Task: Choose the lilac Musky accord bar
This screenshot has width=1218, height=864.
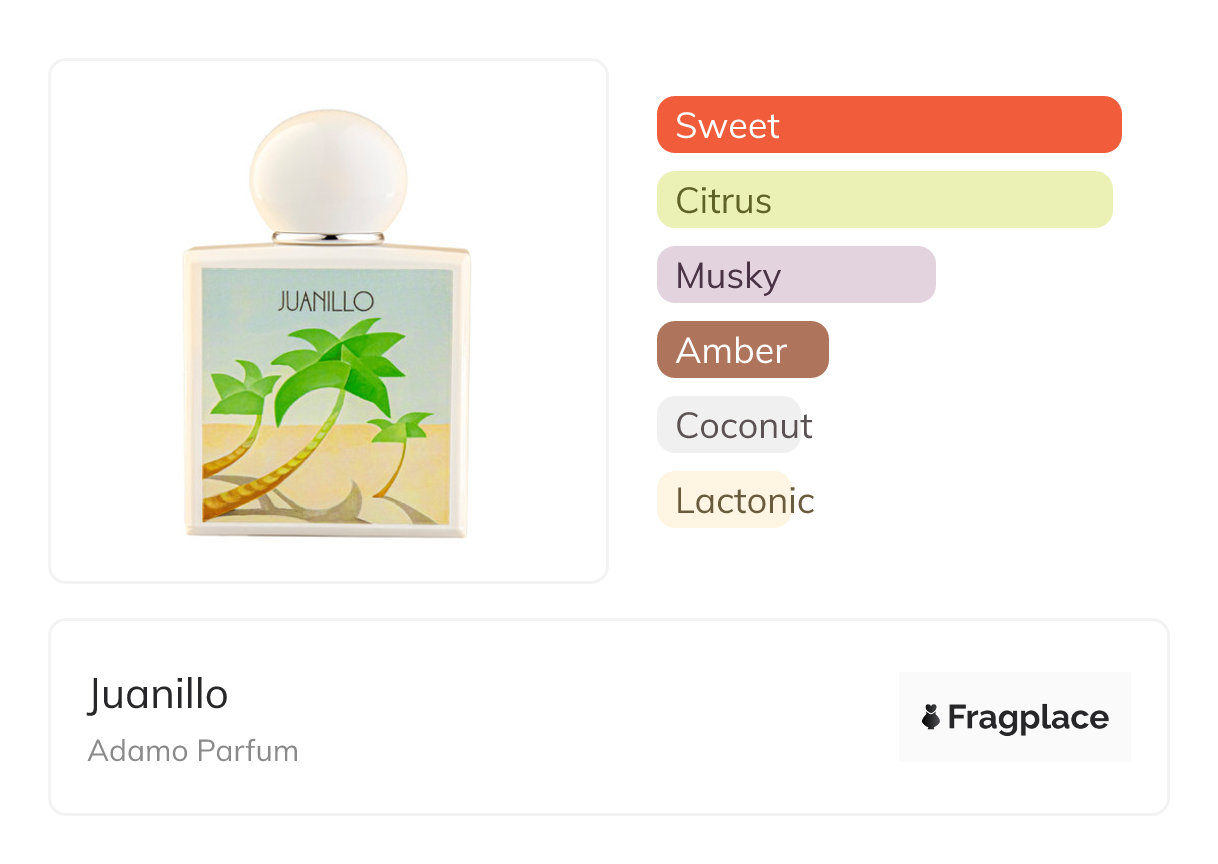Action: (x=795, y=275)
